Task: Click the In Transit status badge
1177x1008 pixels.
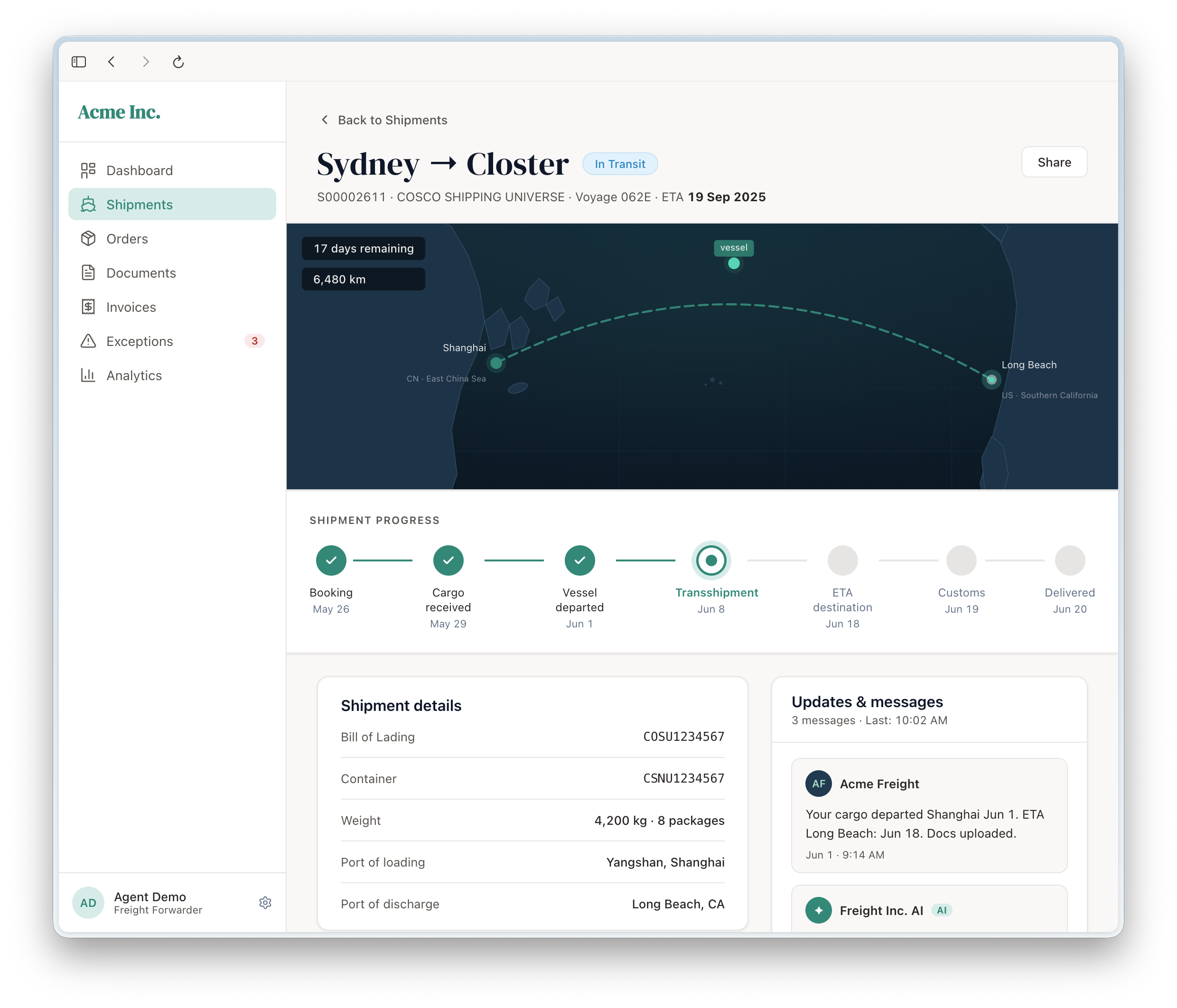Action: point(620,164)
